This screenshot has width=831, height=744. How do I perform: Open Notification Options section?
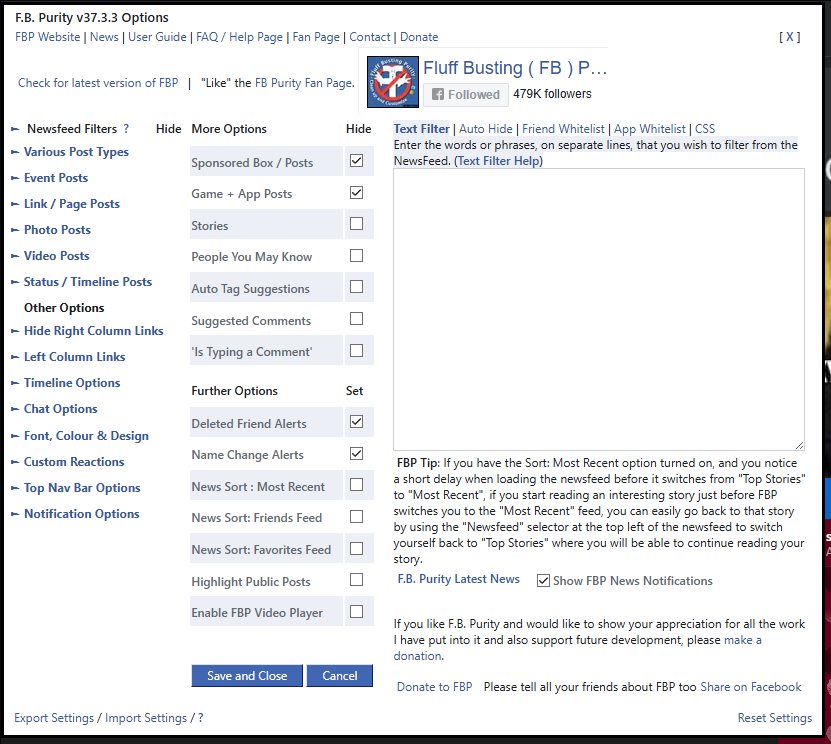tap(75, 513)
